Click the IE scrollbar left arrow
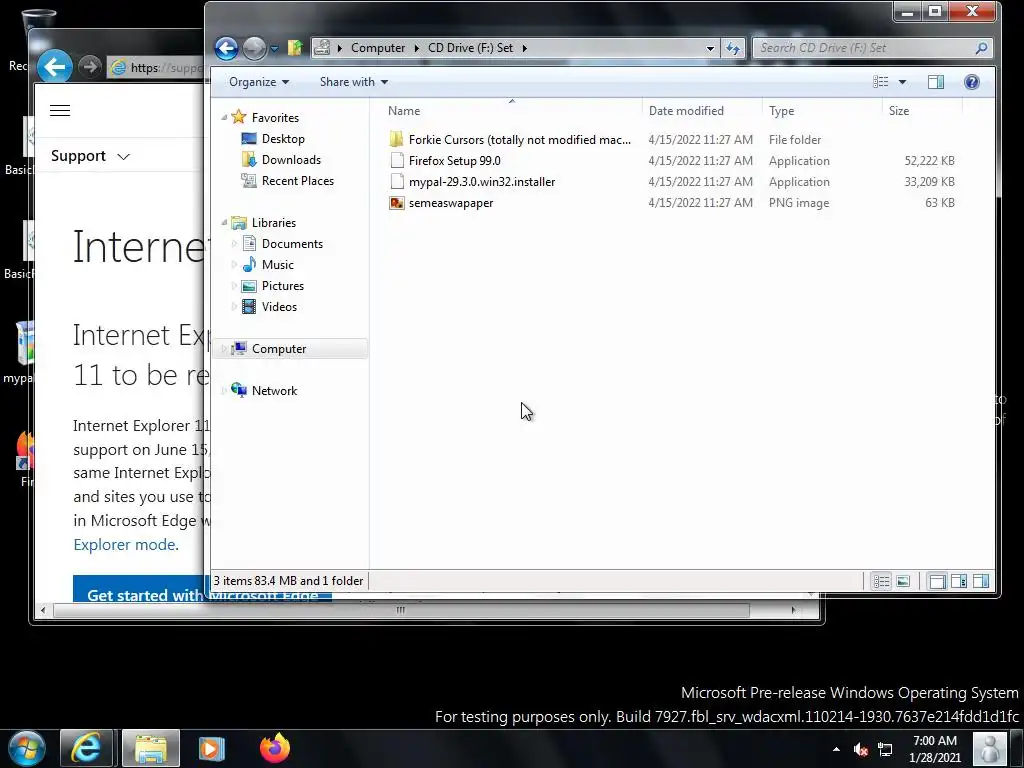Image resolution: width=1024 pixels, height=768 pixels. click(x=43, y=610)
